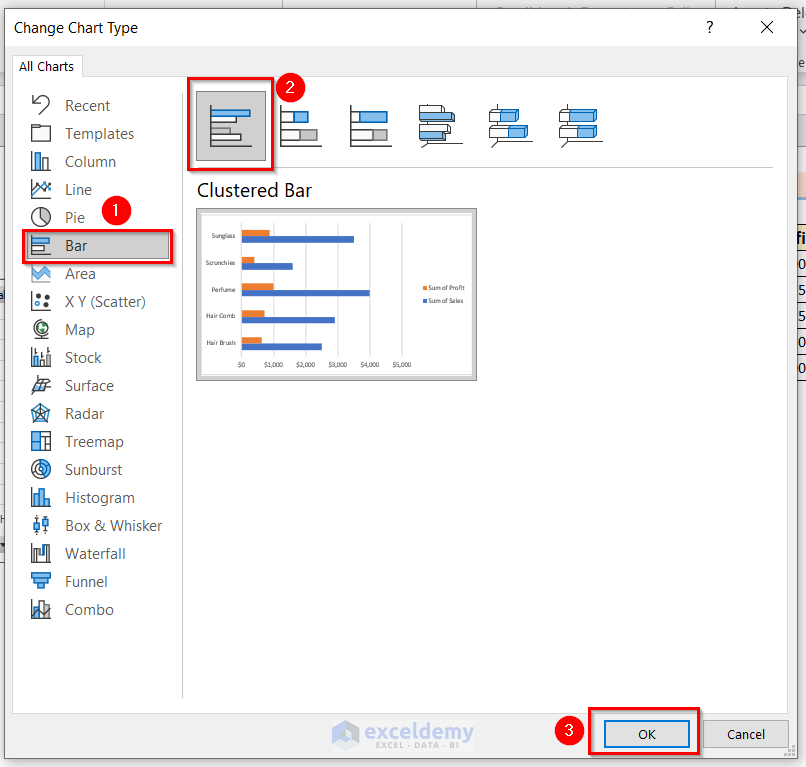Close the Change Chart Type dialog

(766, 27)
